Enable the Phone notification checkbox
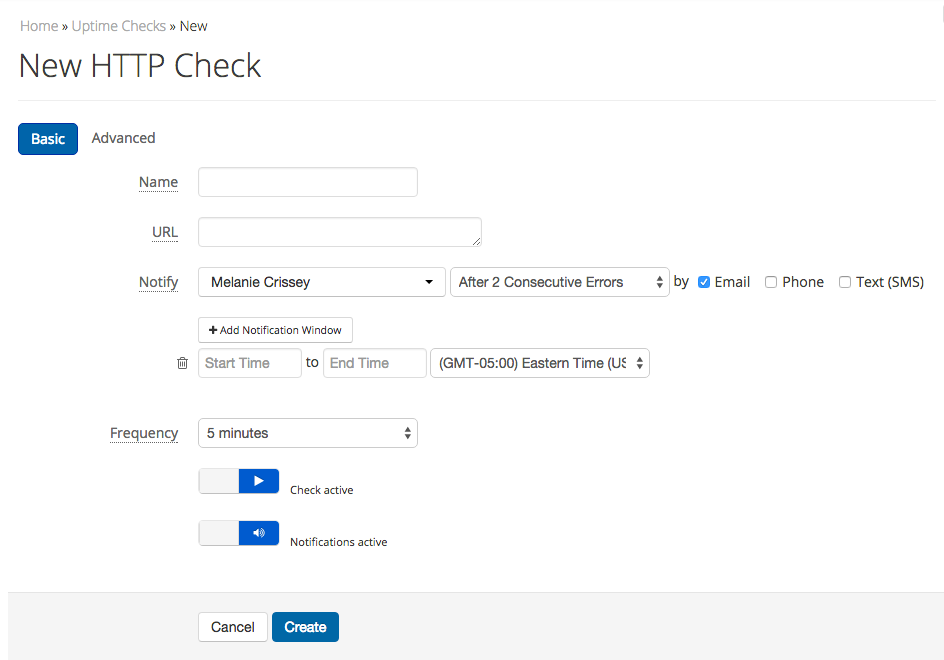The height and width of the screenshot is (660, 944). click(771, 282)
